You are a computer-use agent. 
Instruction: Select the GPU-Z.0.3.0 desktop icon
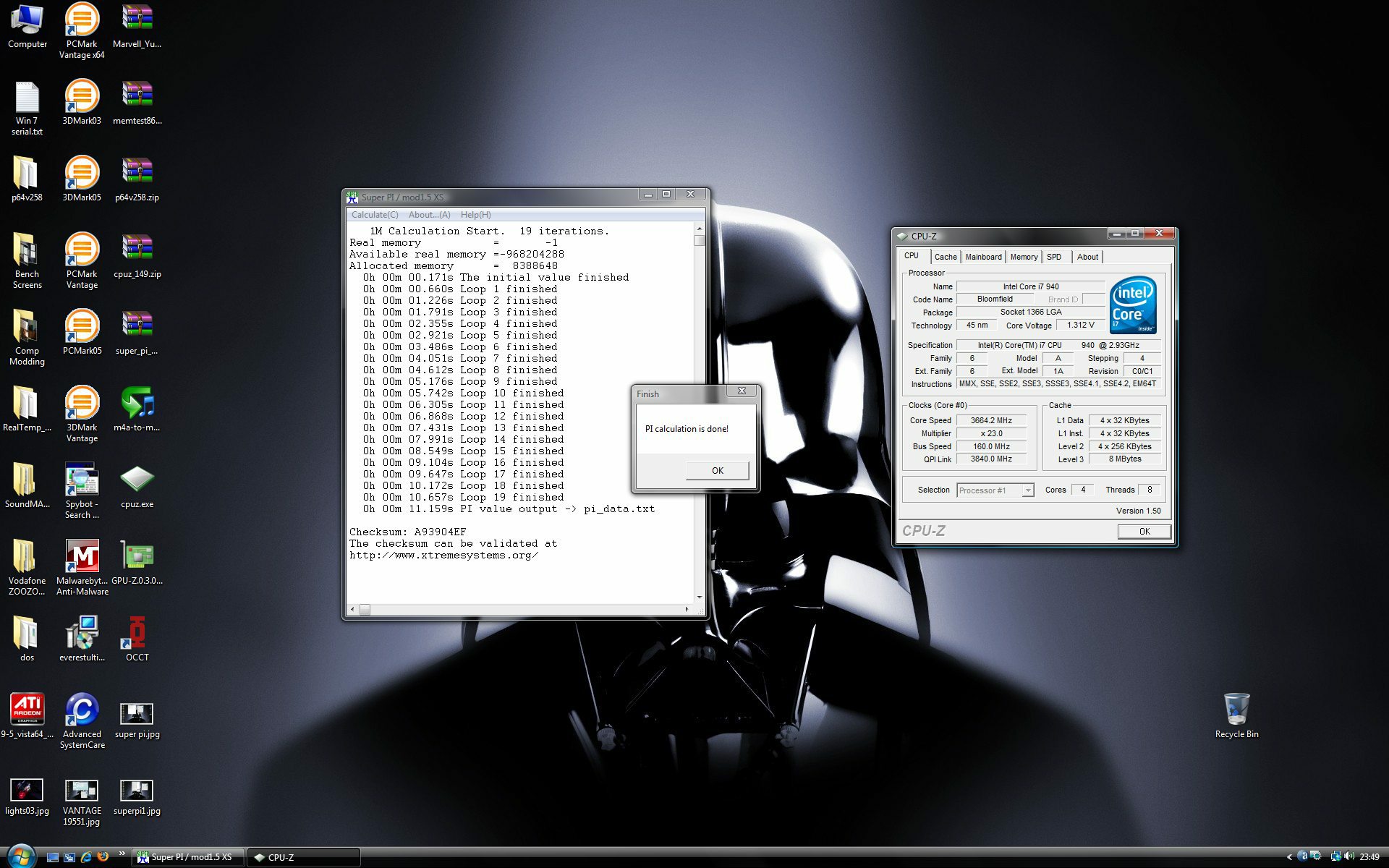pyautogui.click(x=137, y=562)
